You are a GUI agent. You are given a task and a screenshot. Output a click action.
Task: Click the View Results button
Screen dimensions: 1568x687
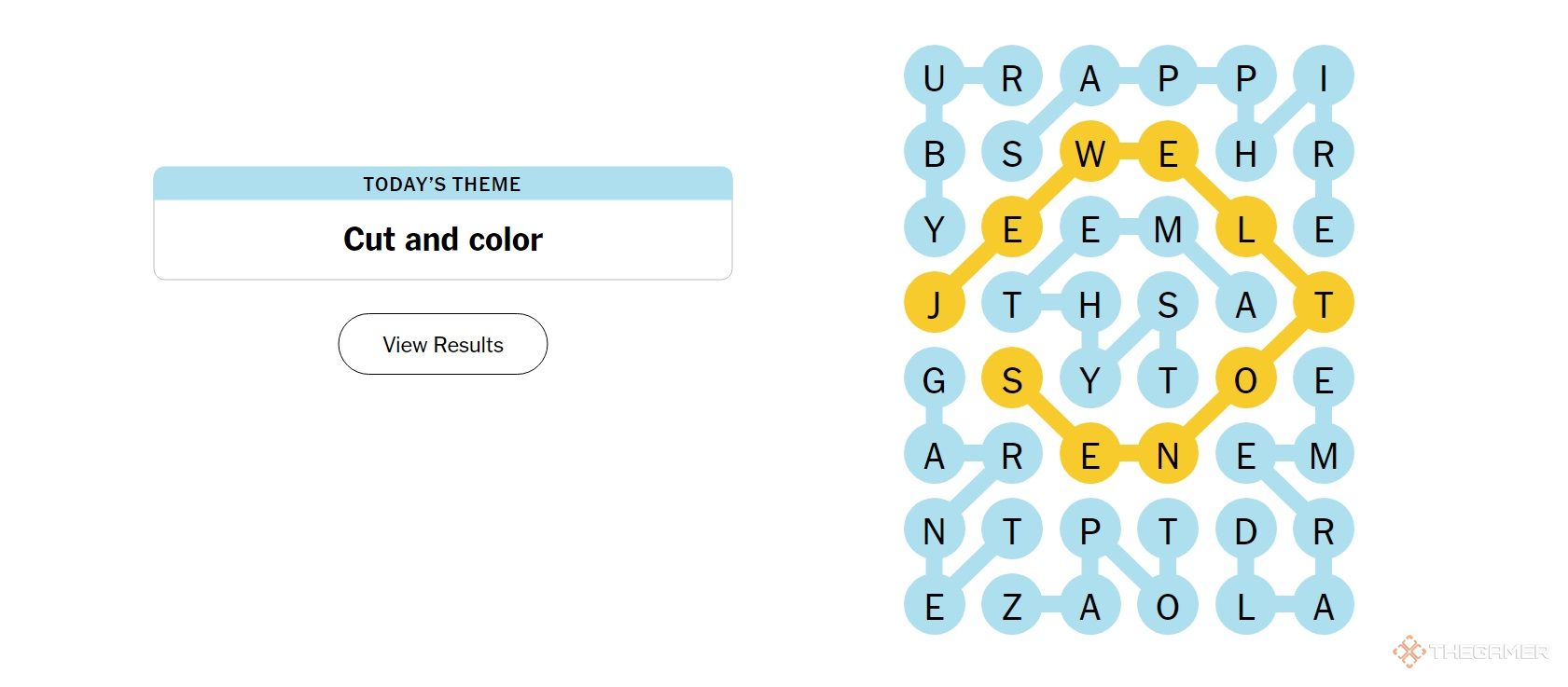pos(442,344)
